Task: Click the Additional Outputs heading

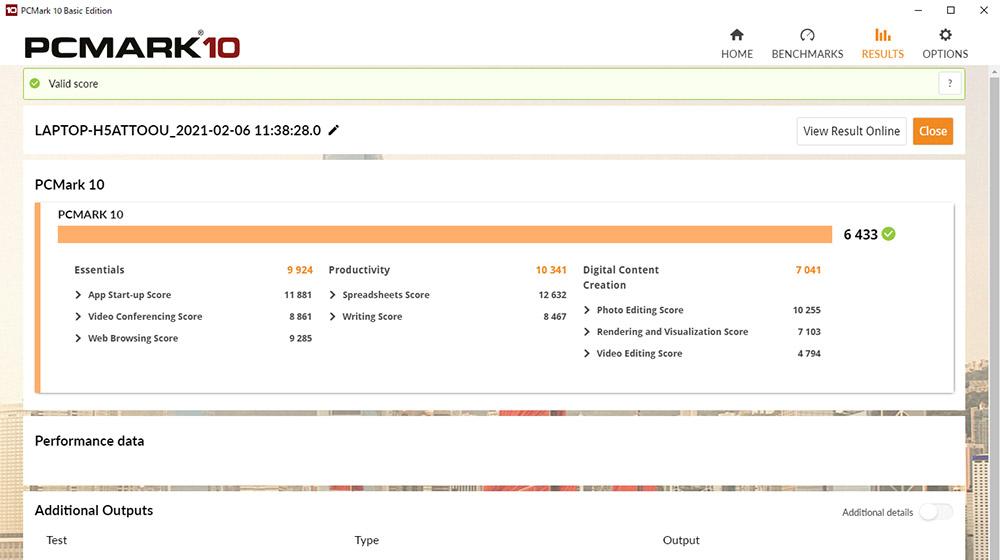Action: [x=94, y=510]
